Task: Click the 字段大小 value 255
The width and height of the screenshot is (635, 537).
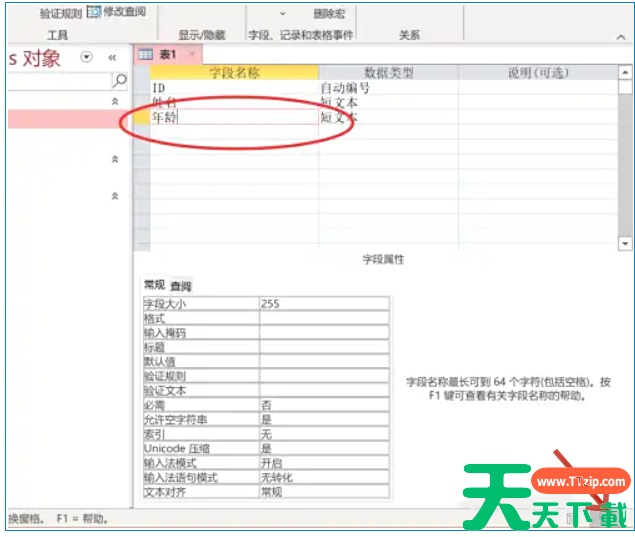Action: click(324, 303)
